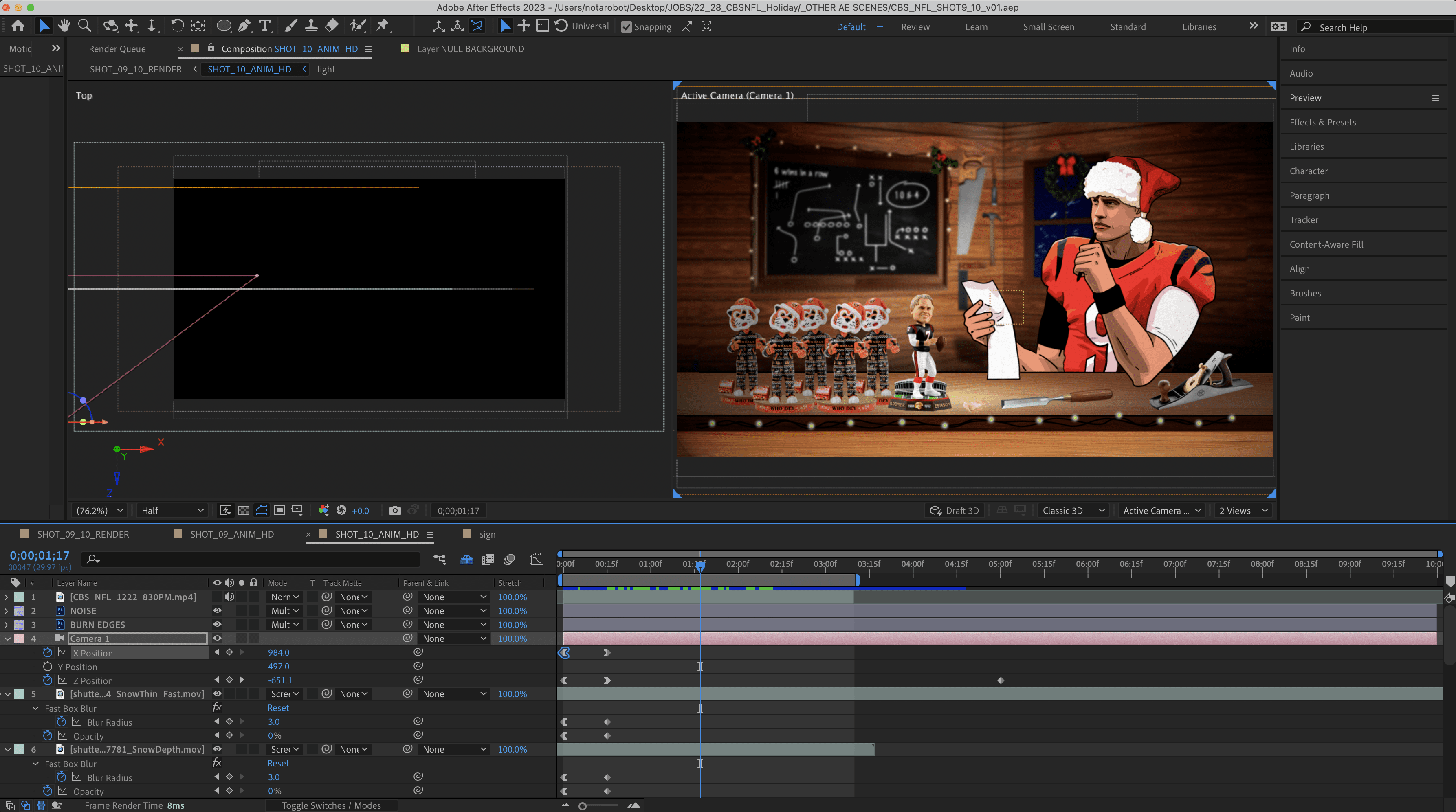Screen dimensions: 1456x812
Task: Click the Home icon in toolbar
Action: 18,25
